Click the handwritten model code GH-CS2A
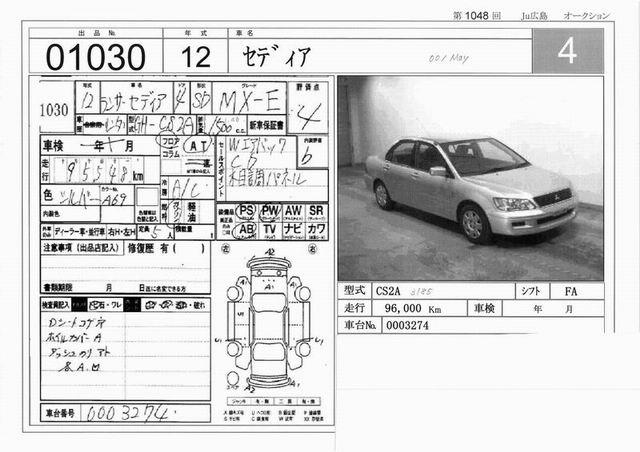Image resolution: width=640 pixels, height=452 pixels. pos(163,125)
